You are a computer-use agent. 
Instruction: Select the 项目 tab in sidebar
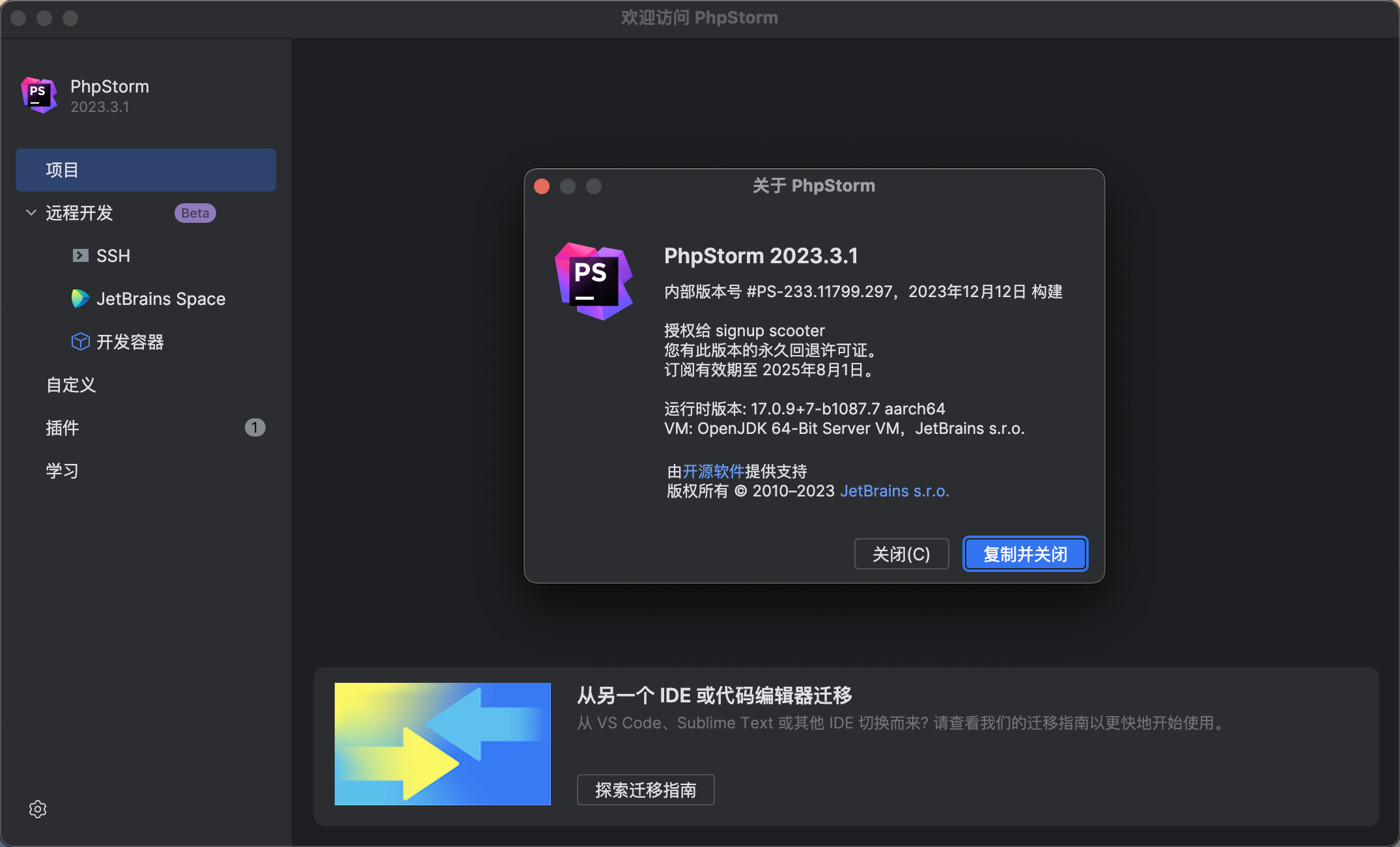click(146, 170)
